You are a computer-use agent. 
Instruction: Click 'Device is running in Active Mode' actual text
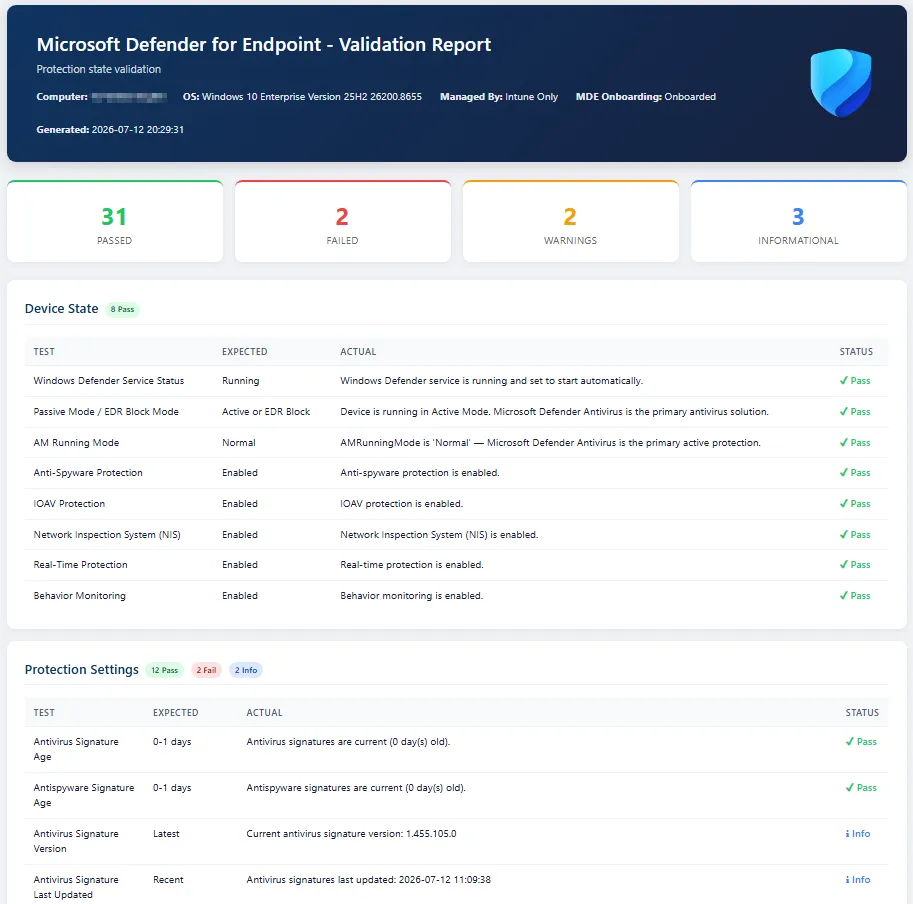[554, 412]
